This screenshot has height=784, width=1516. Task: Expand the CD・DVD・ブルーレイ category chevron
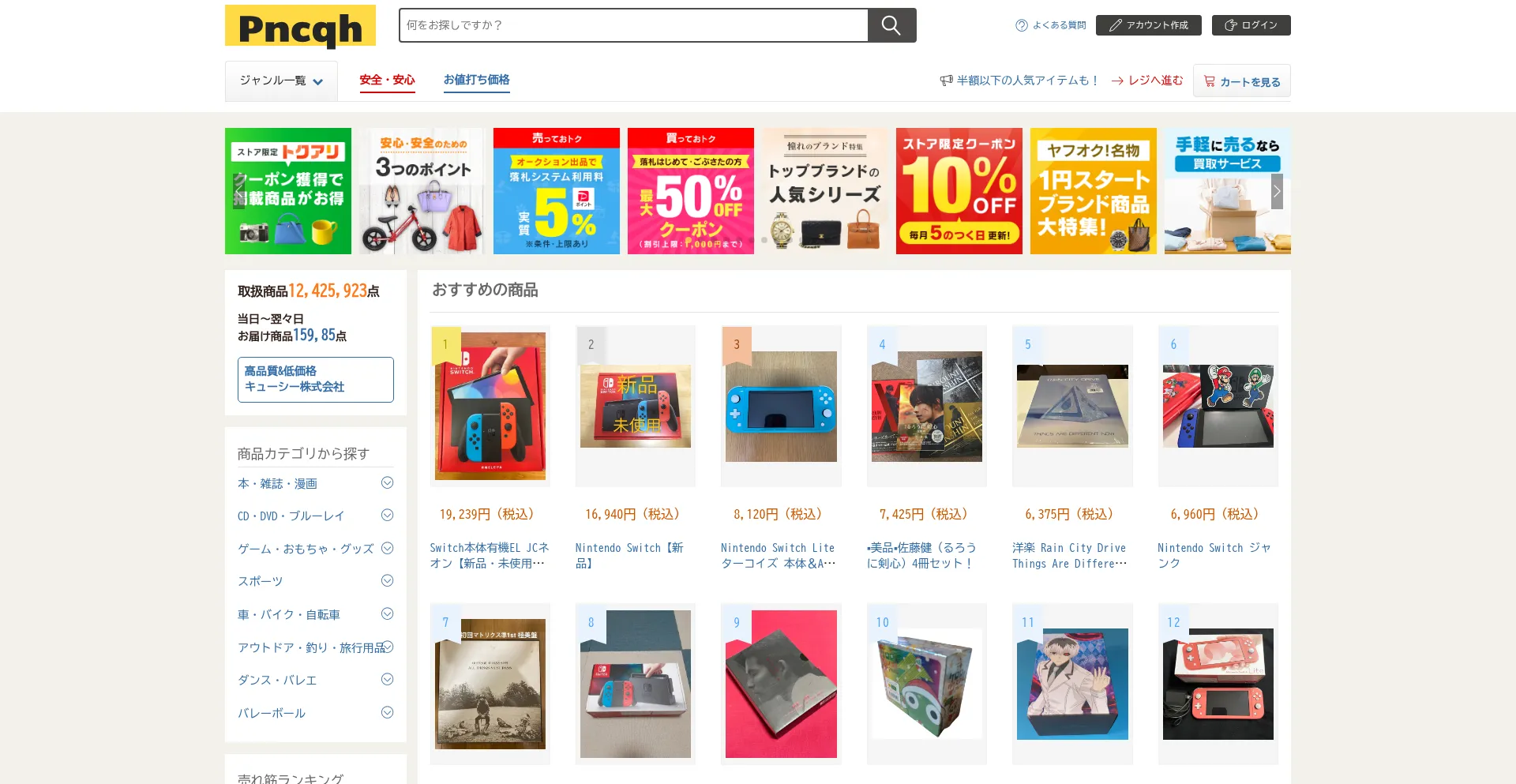point(387,515)
